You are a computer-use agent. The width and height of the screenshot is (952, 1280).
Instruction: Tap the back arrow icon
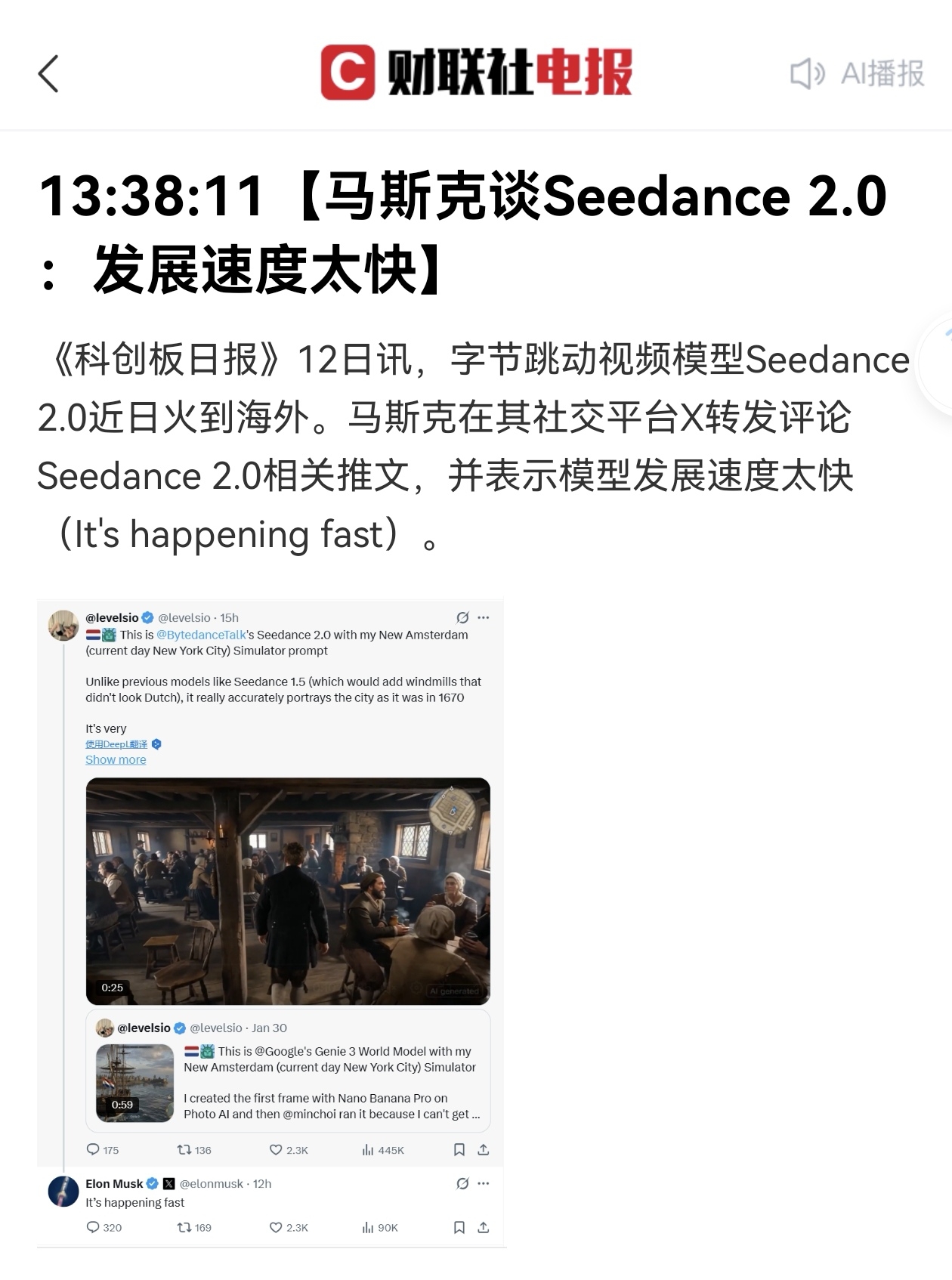coord(48,74)
